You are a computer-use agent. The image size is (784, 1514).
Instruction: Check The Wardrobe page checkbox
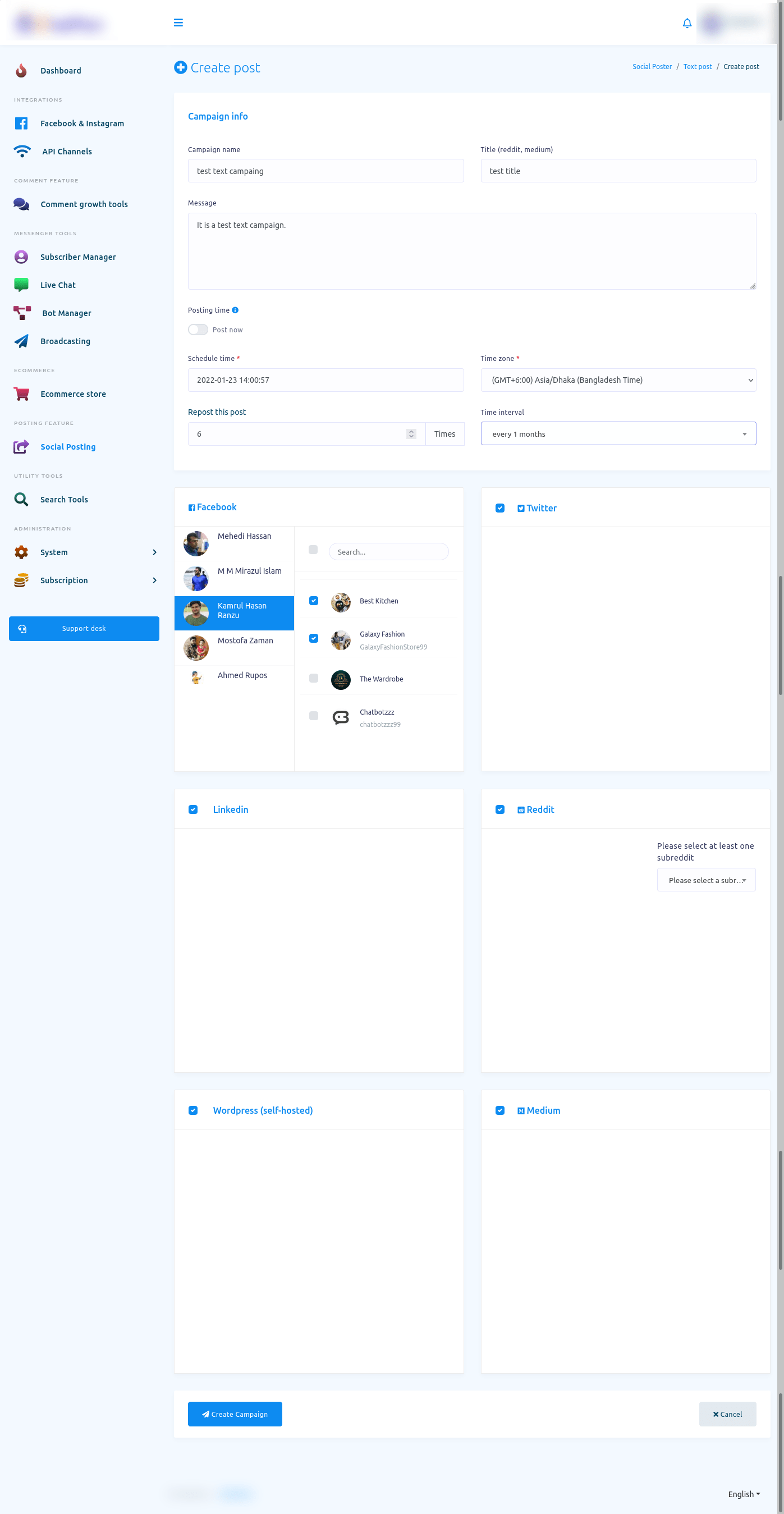[x=313, y=678]
